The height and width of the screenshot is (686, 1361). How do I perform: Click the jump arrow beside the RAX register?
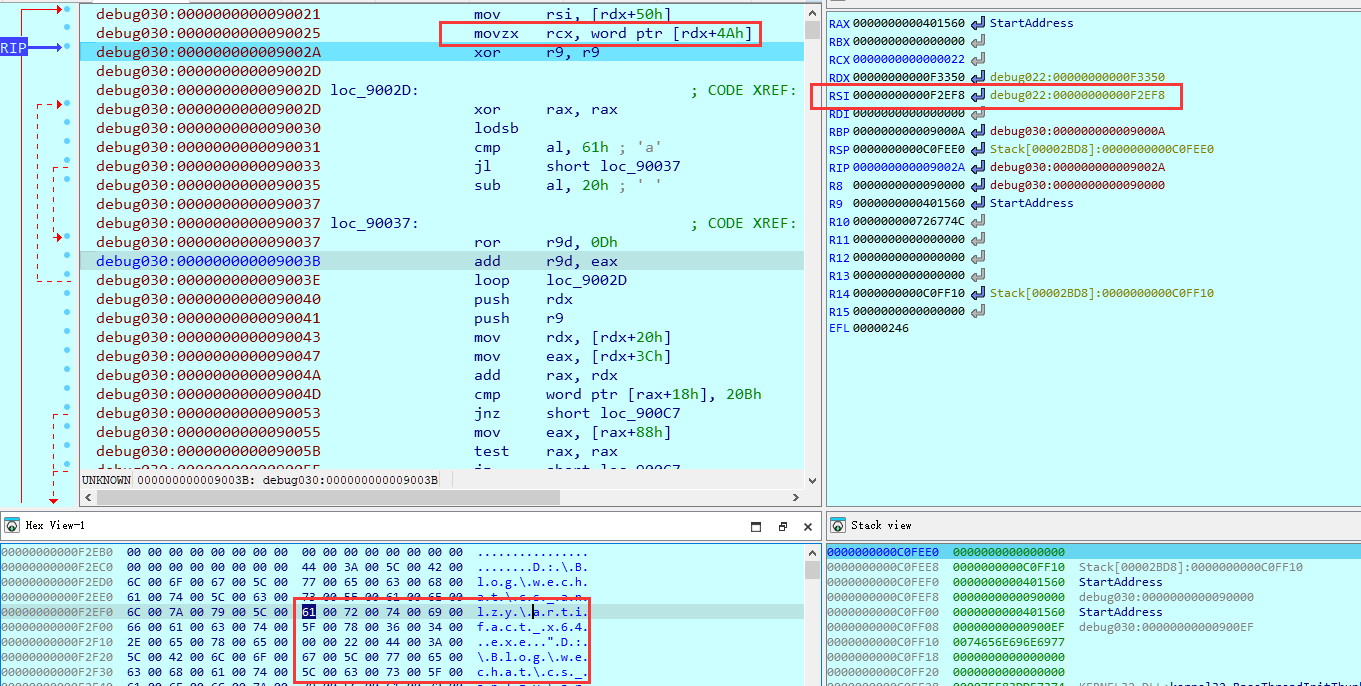coord(978,23)
